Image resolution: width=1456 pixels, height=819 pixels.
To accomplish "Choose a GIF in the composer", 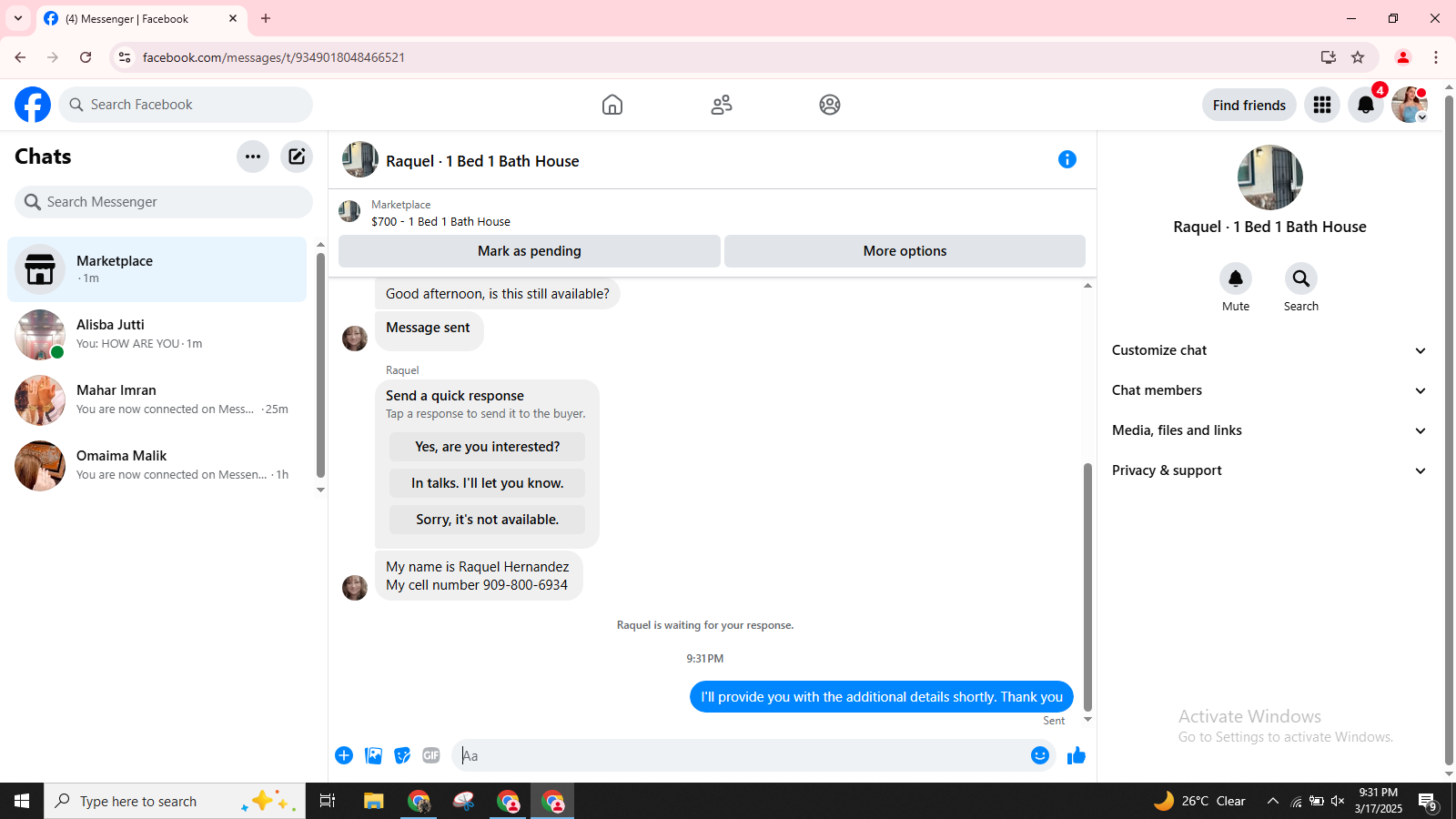I will [x=431, y=755].
